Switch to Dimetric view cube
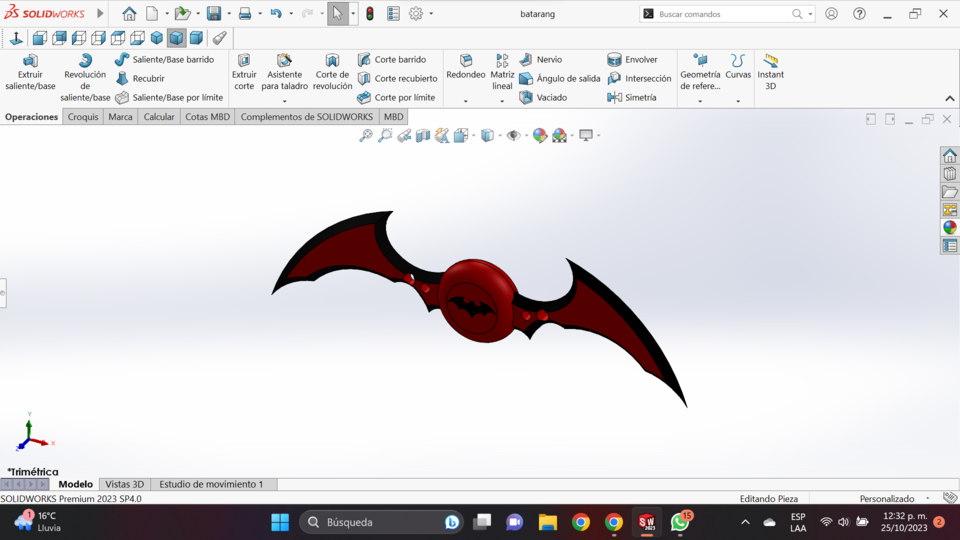 point(196,38)
